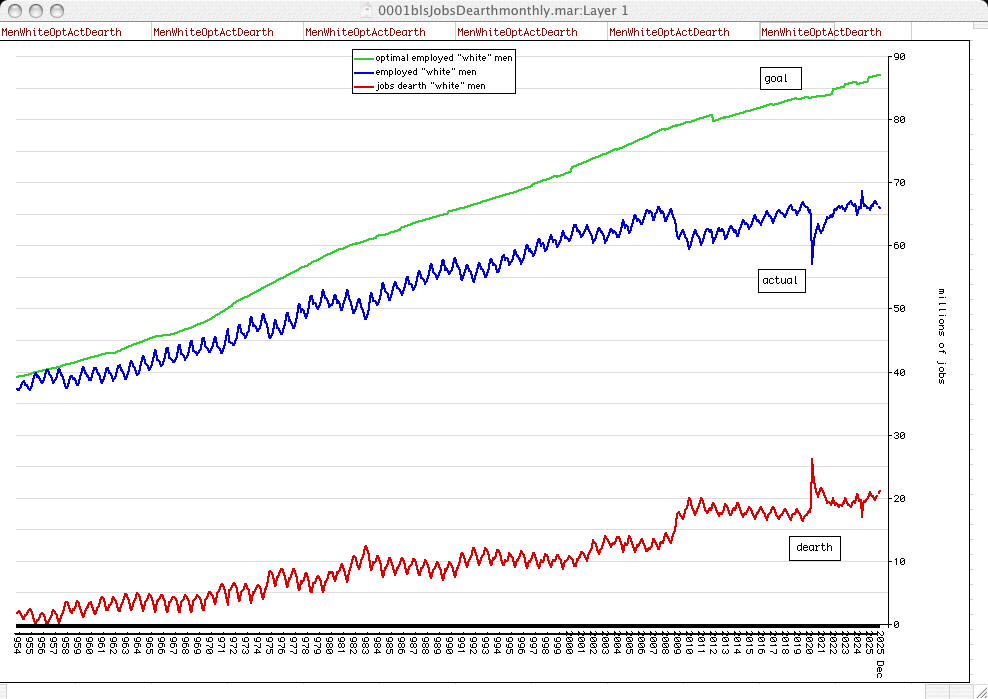The height and width of the screenshot is (699, 988).
Task: Click the green legend line for optimal employed
Action: (364, 58)
